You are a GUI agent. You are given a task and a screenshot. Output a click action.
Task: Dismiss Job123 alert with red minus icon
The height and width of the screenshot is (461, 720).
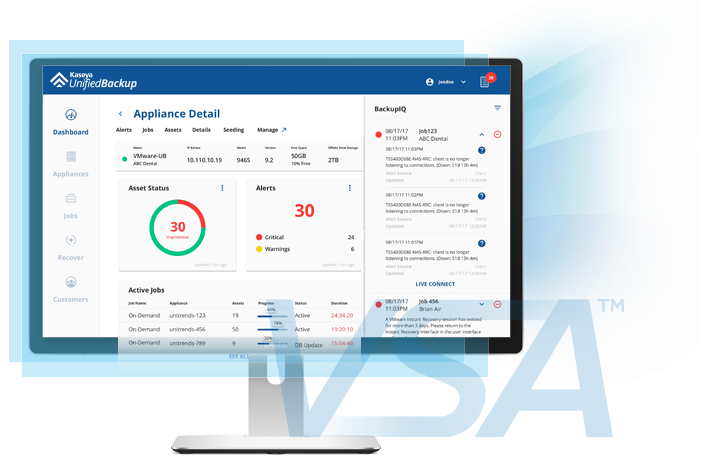point(498,135)
